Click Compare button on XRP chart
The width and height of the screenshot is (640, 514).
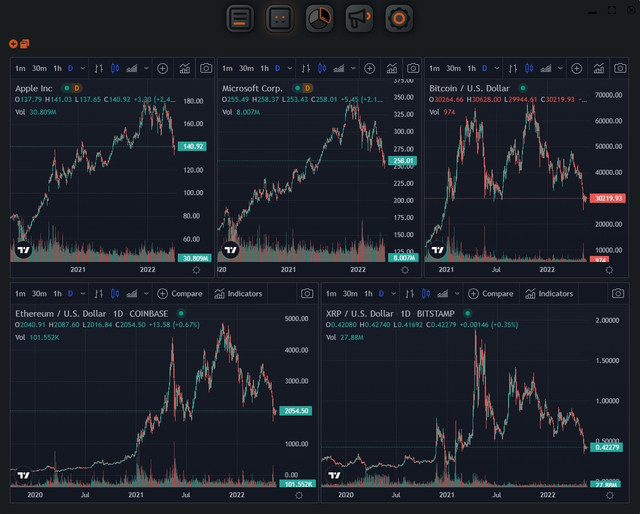[x=491, y=294]
